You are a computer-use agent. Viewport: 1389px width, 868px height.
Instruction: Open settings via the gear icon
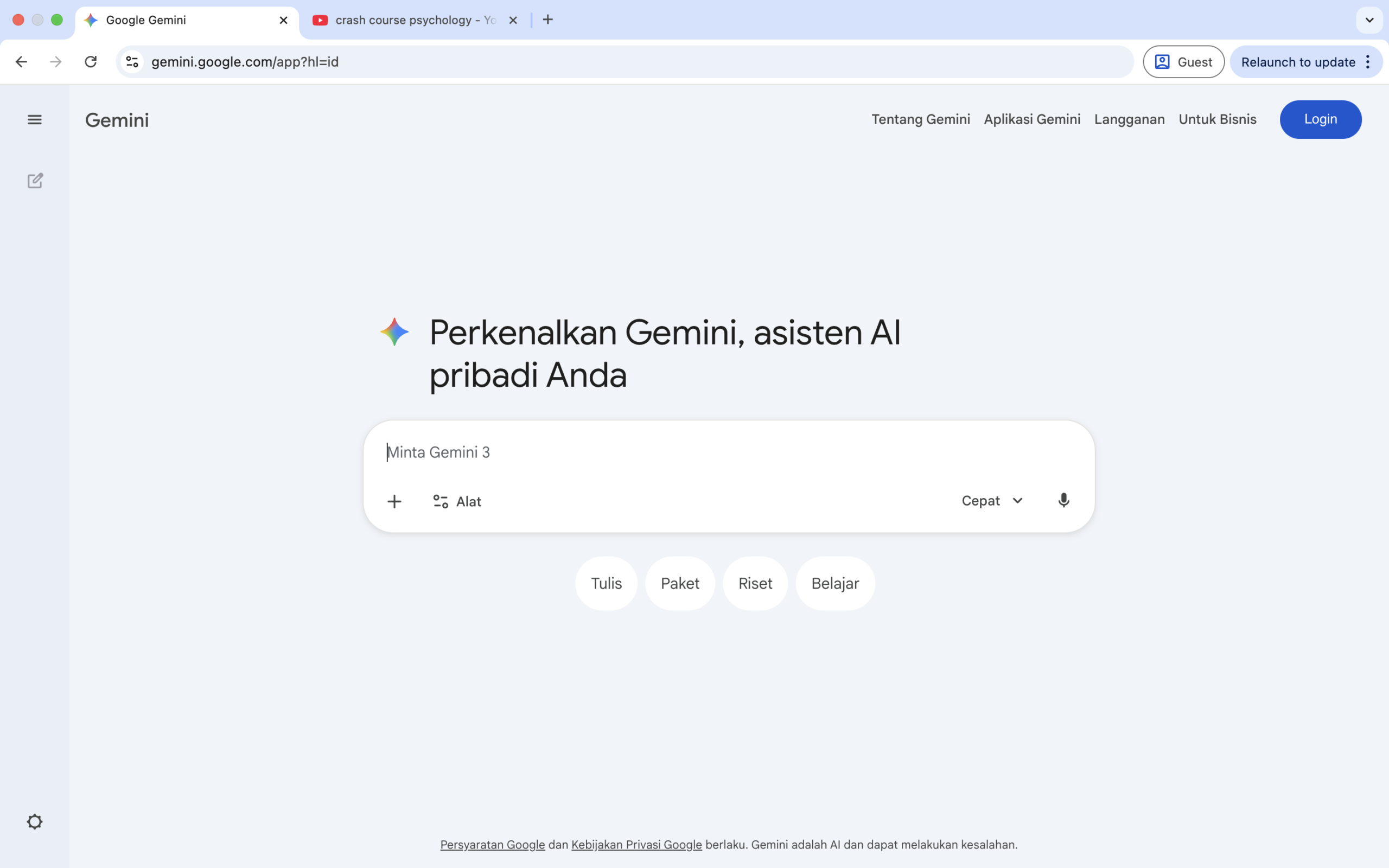tap(34, 821)
